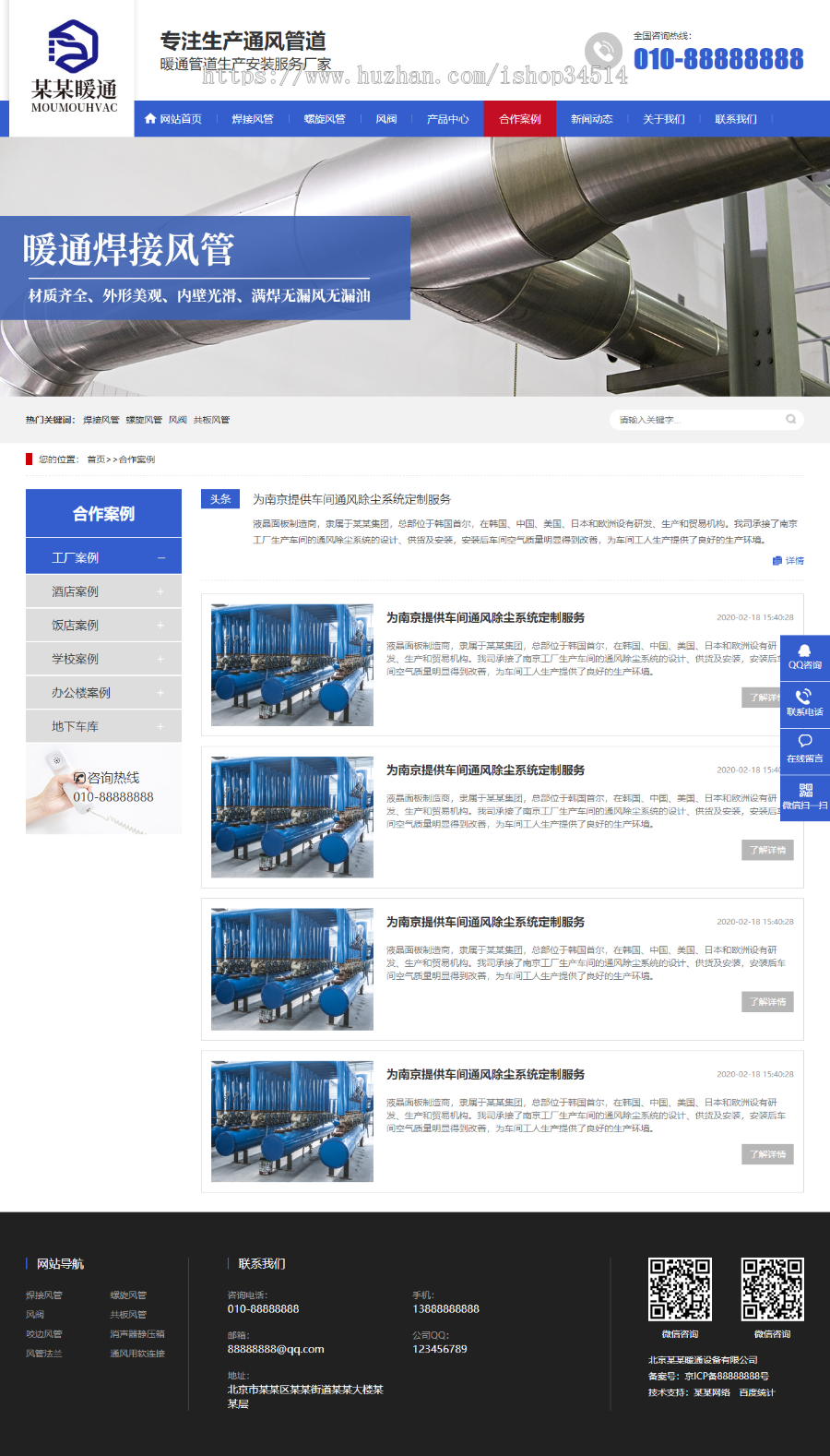Click the footer email 88888888@qq.com
This screenshot has height=1456, width=830.
point(276,1349)
